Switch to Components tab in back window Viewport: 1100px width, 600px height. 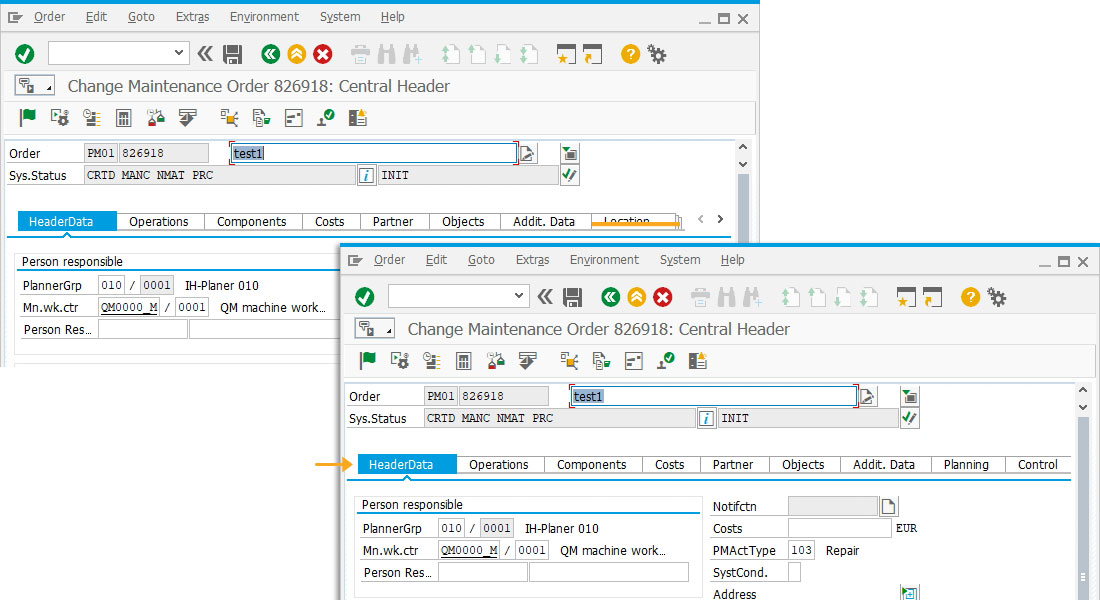pyautogui.click(x=252, y=222)
